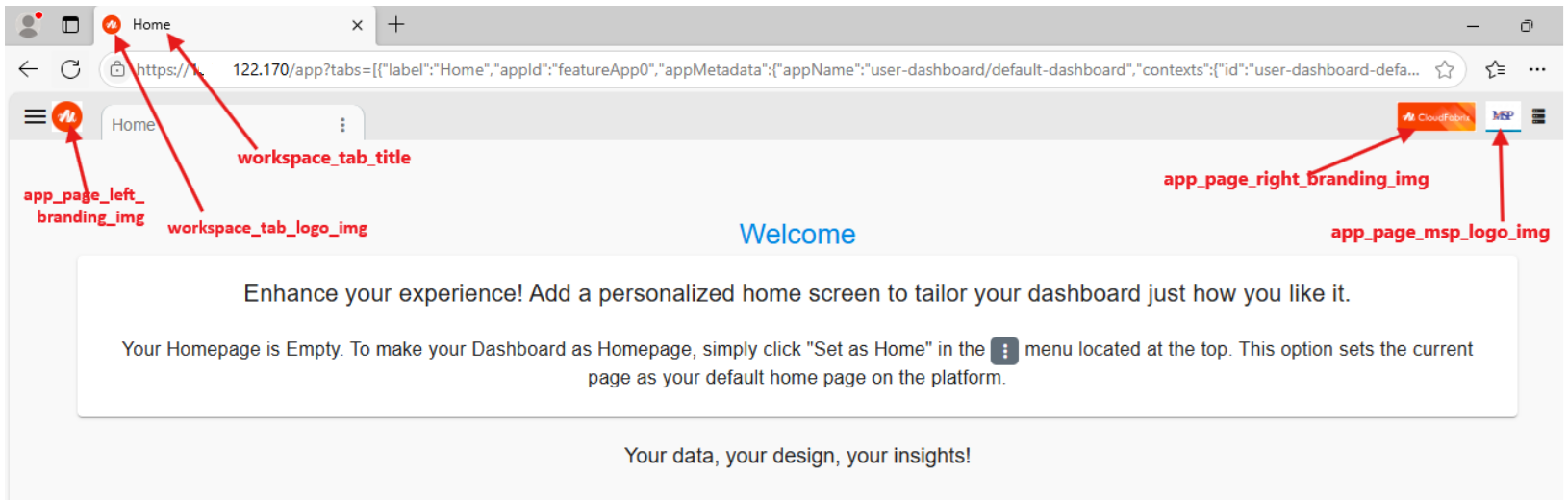Click the MSP logo image

[x=1503, y=116]
